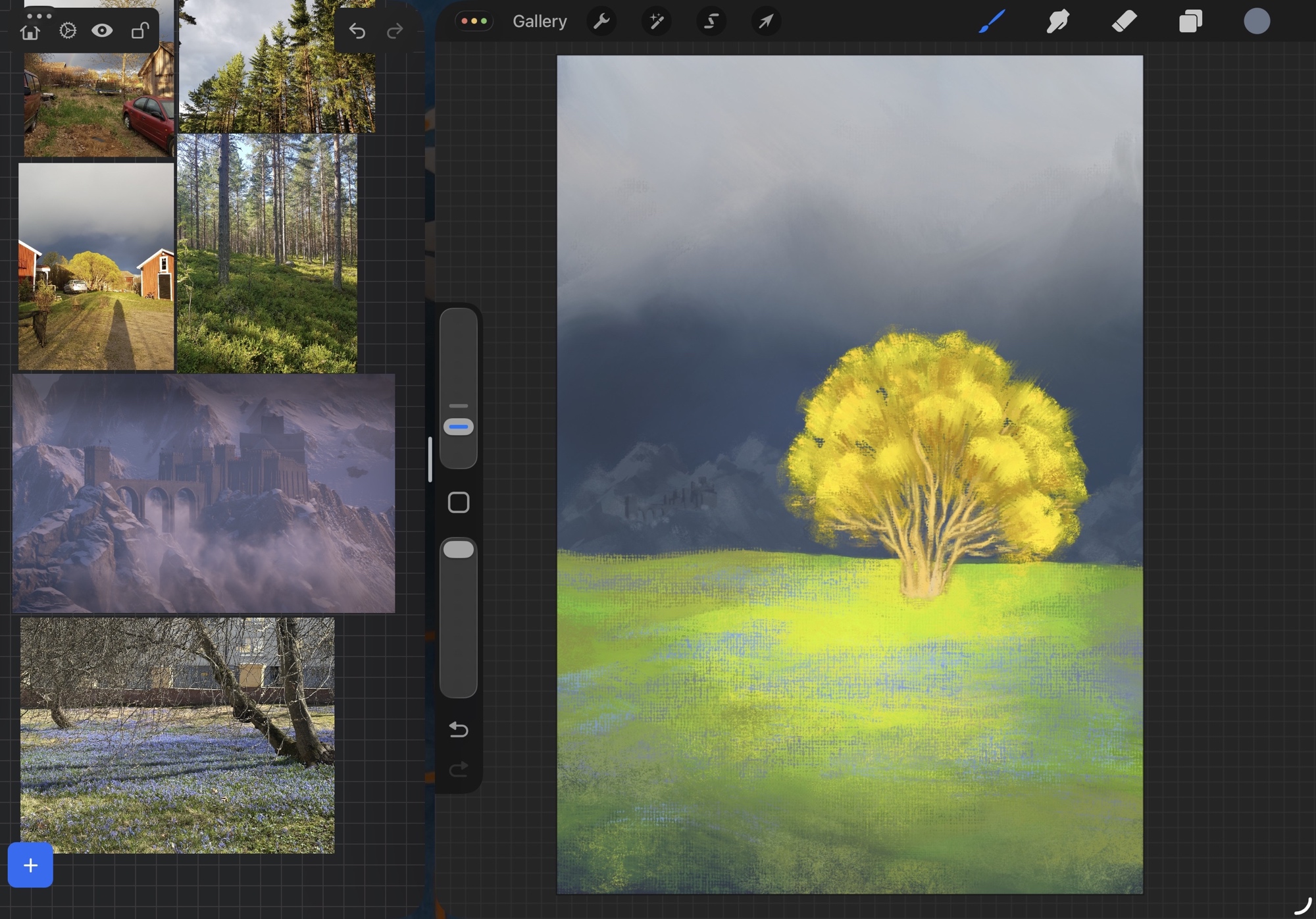Pick the Eraser tool

tap(1124, 22)
